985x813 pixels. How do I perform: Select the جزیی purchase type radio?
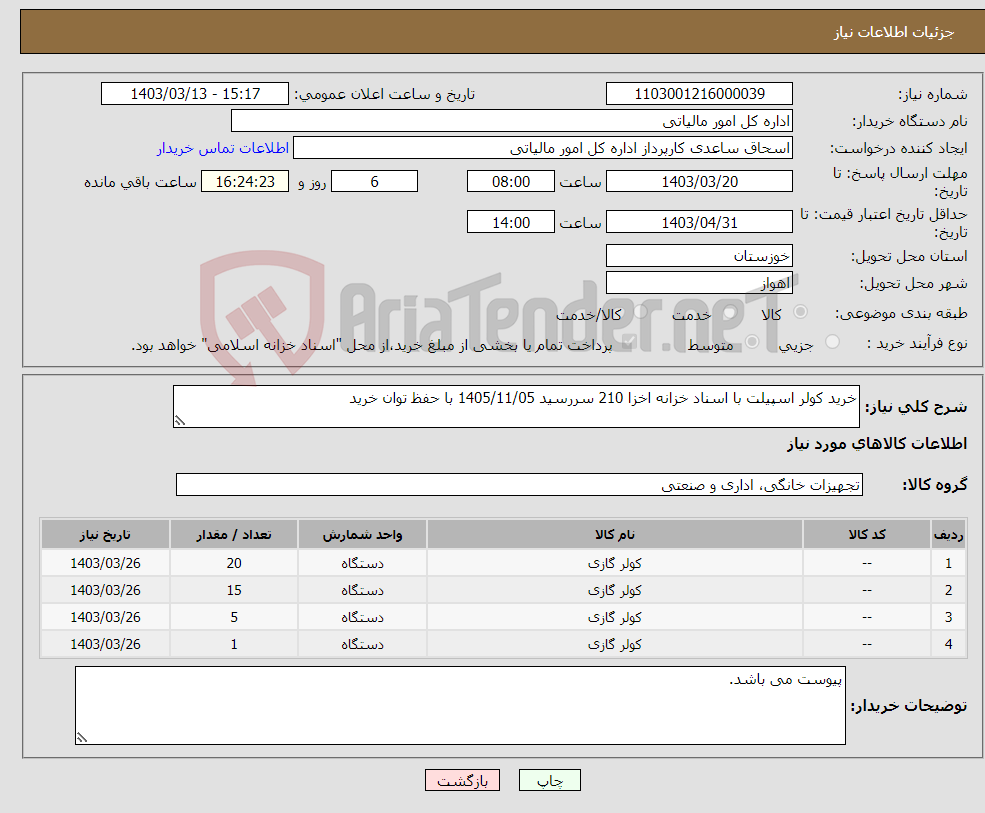pyautogui.click(x=832, y=342)
